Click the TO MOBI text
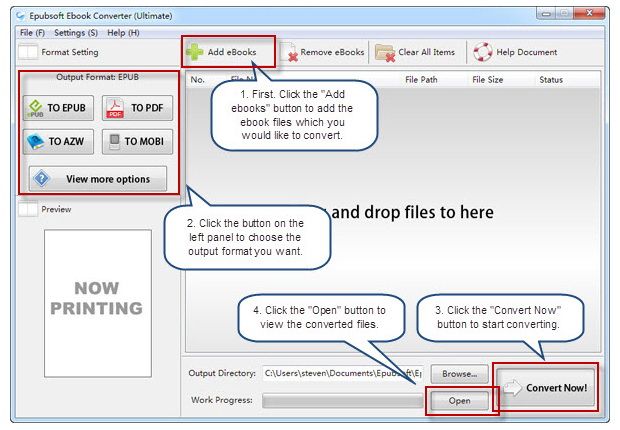 [x=144, y=142]
